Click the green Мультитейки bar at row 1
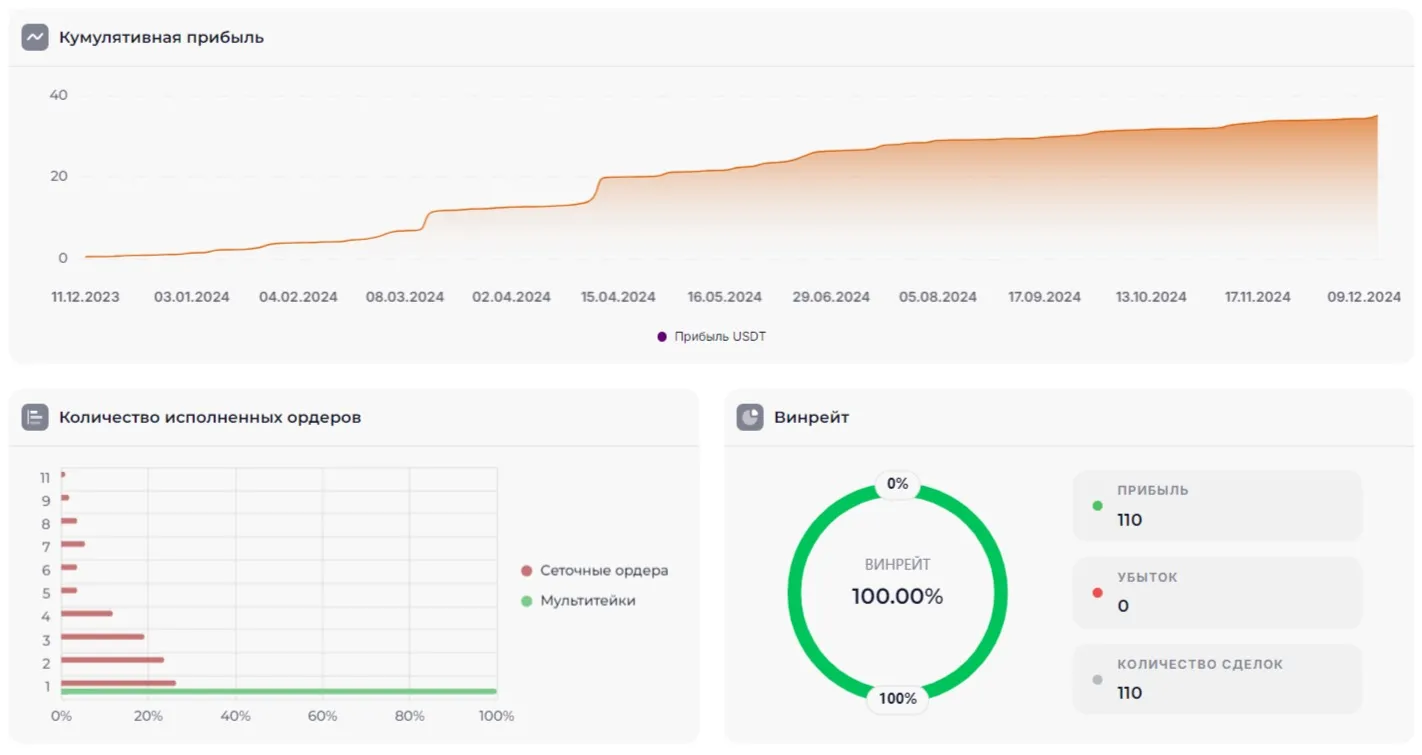This screenshot has width=1422, height=755. (278, 691)
